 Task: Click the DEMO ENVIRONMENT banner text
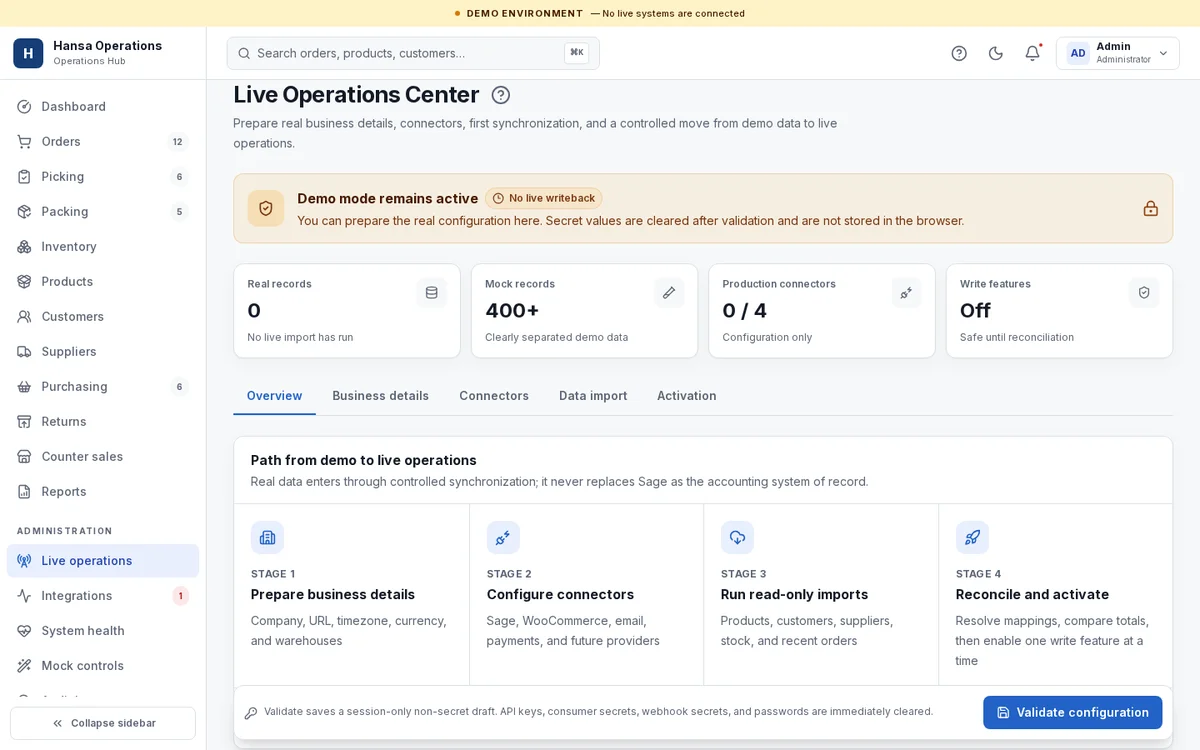525,14
